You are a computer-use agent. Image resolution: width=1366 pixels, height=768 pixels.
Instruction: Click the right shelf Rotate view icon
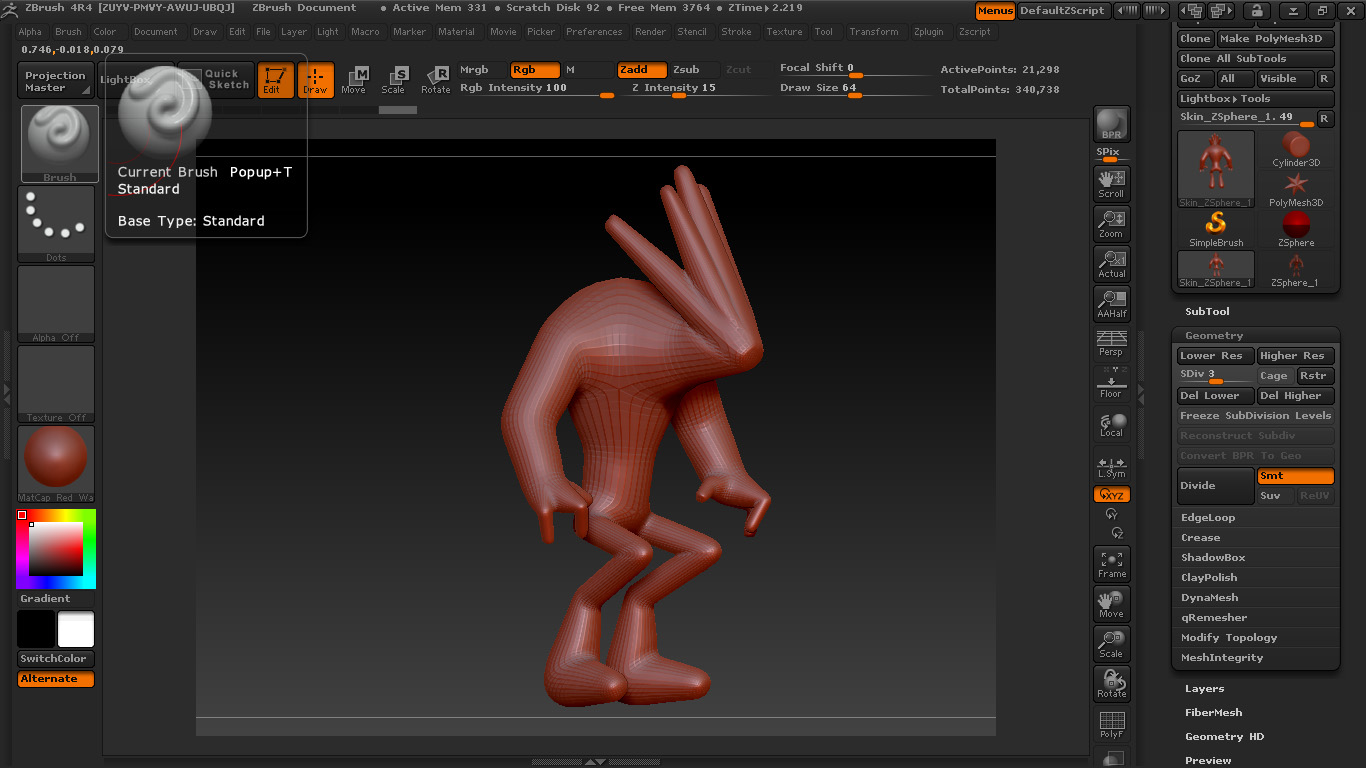(x=1111, y=685)
